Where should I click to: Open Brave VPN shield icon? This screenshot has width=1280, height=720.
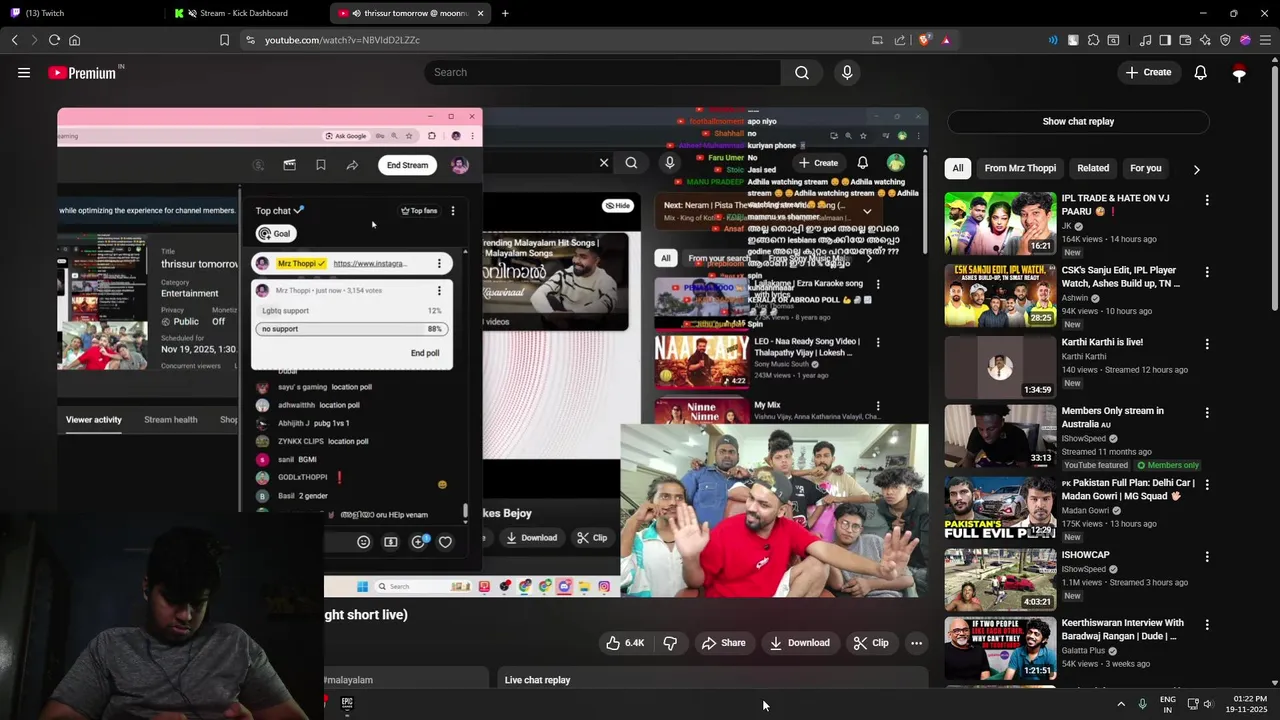click(x=1225, y=40)
